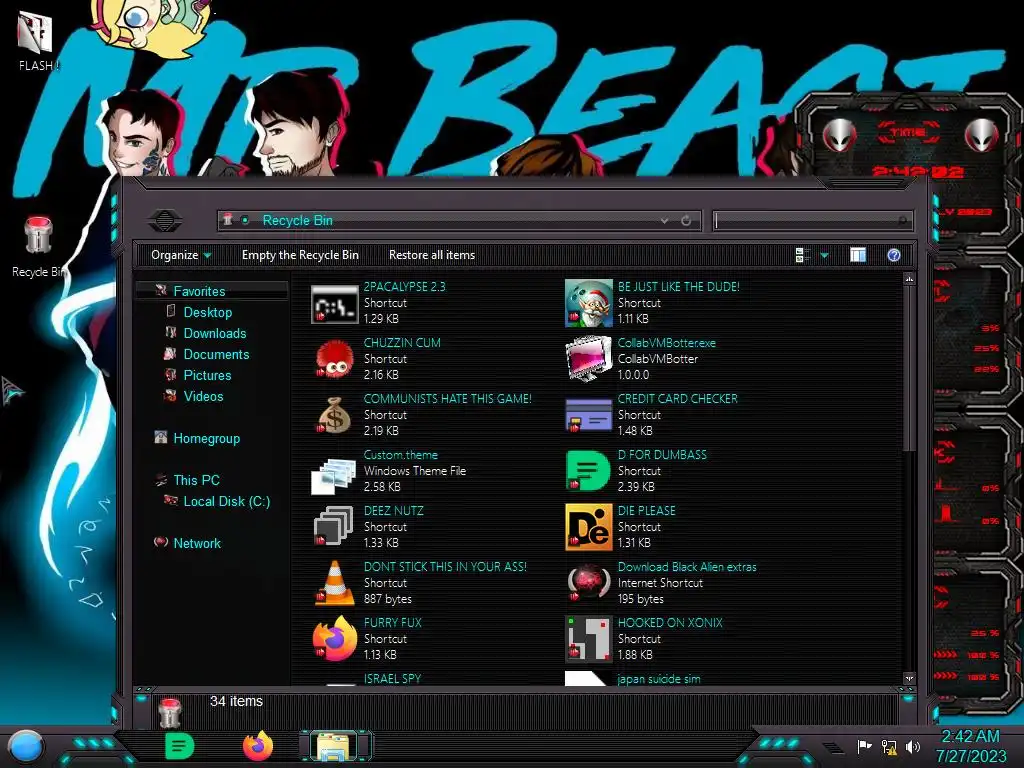Click inside the search Recycle Bin box
Viewport: 1024px width, 768px height.
(812, 221)
